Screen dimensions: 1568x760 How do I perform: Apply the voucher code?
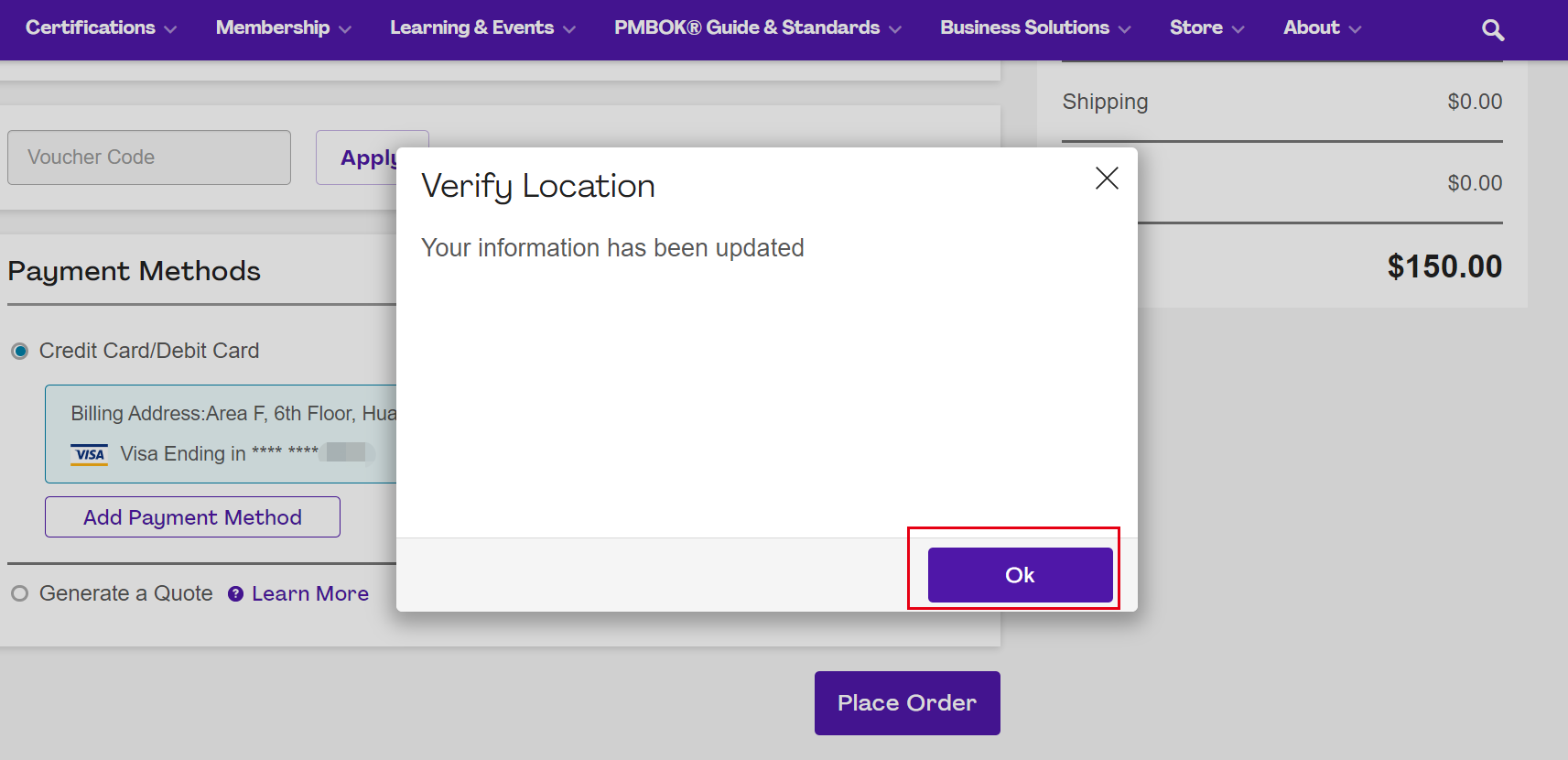[368, 157]
